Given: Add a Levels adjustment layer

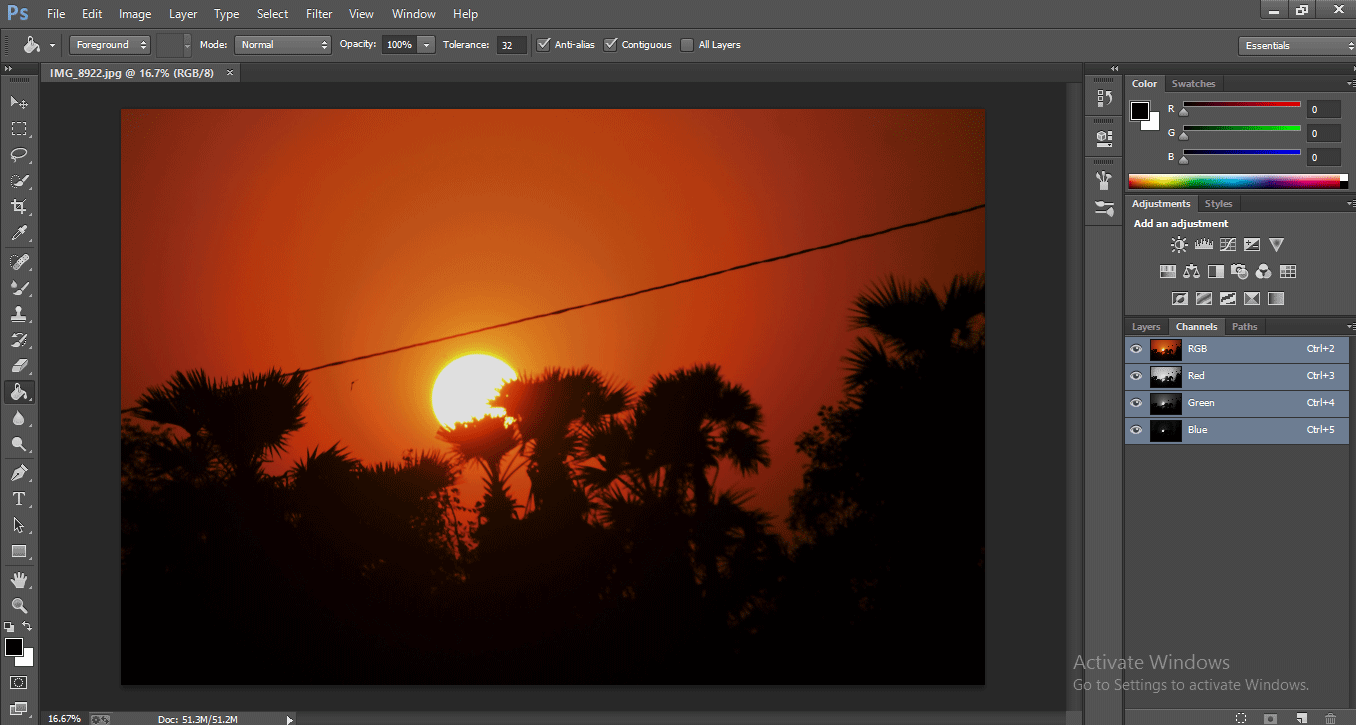Looking at the screenshot, I should (1203, 244).
